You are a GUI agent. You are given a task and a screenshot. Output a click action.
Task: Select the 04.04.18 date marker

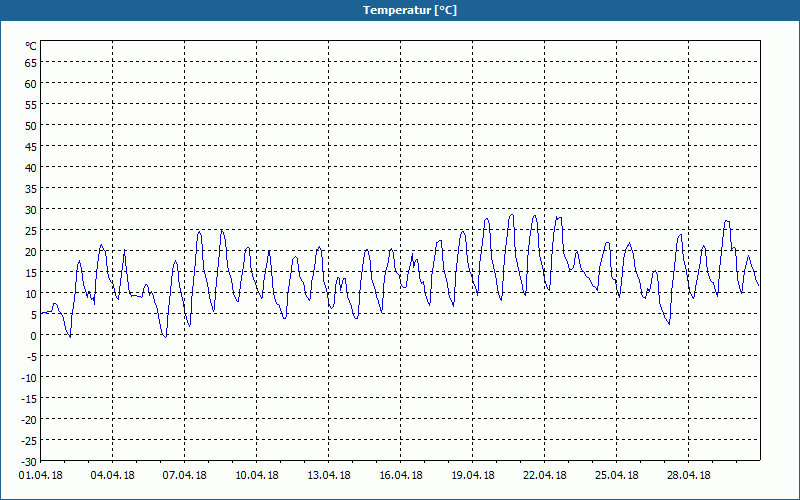(113, 476)
